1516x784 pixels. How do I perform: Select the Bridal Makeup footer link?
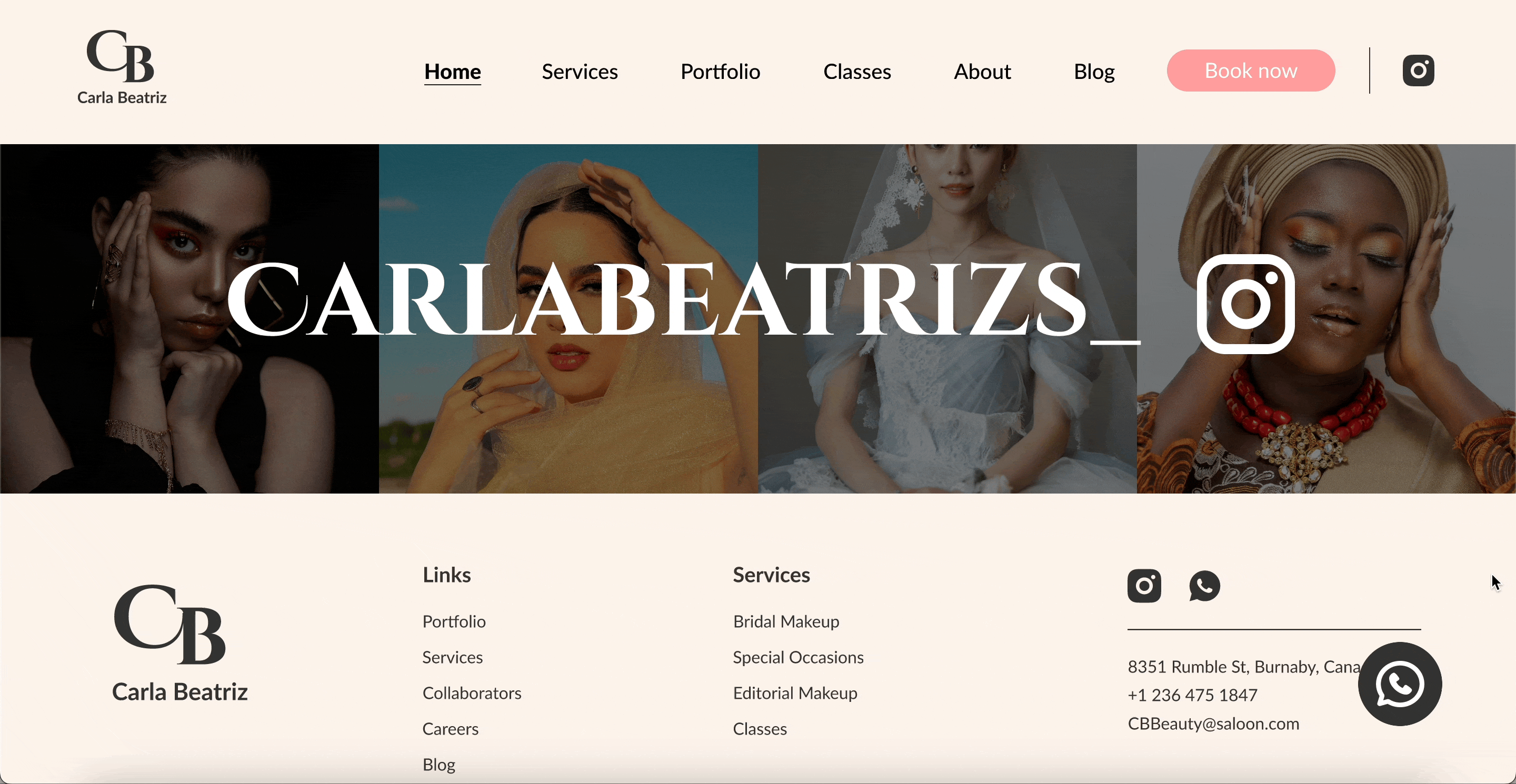coord(786,621)
